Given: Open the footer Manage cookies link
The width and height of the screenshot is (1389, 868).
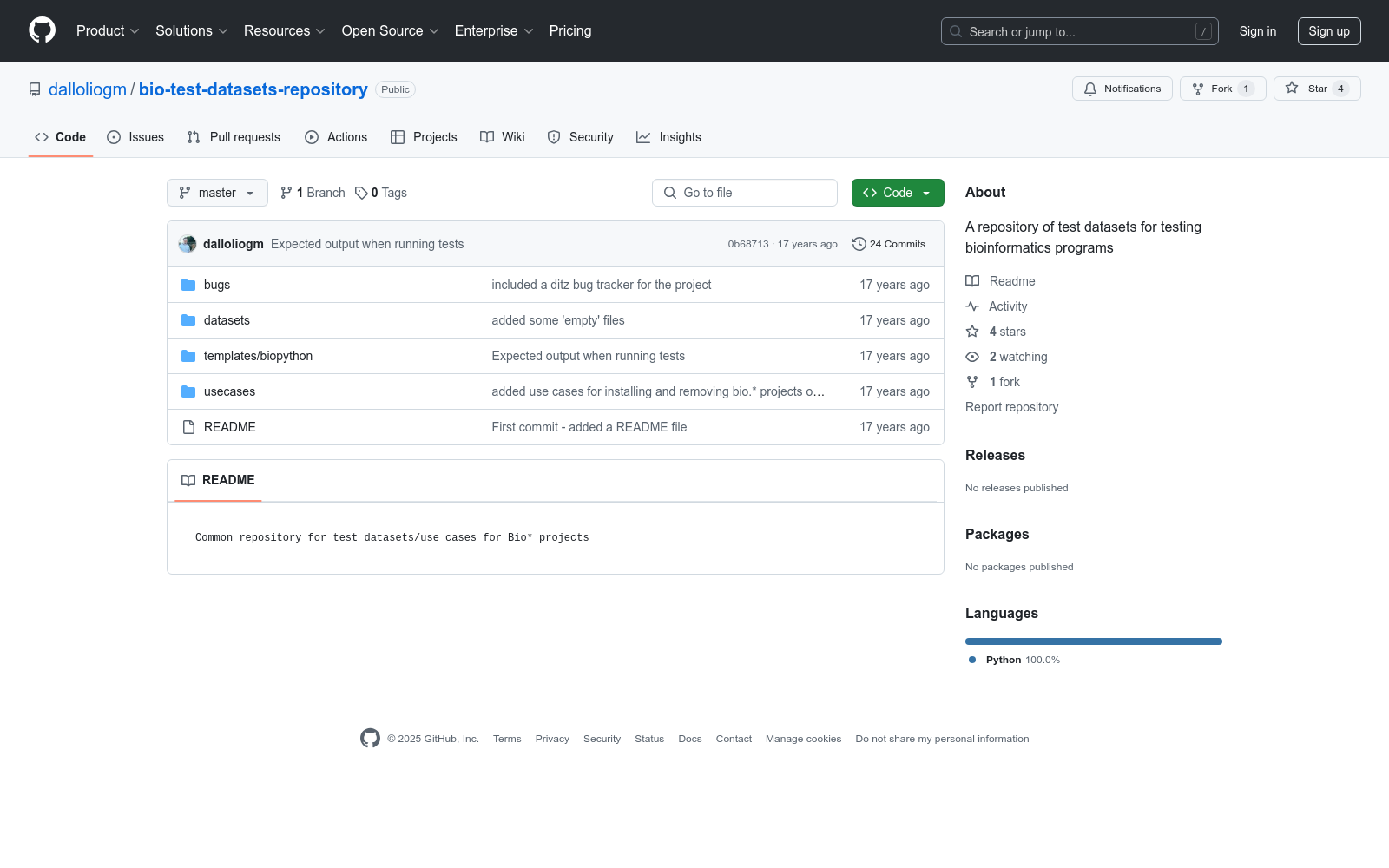Looking at the screenshot, I should pos(803,739).
